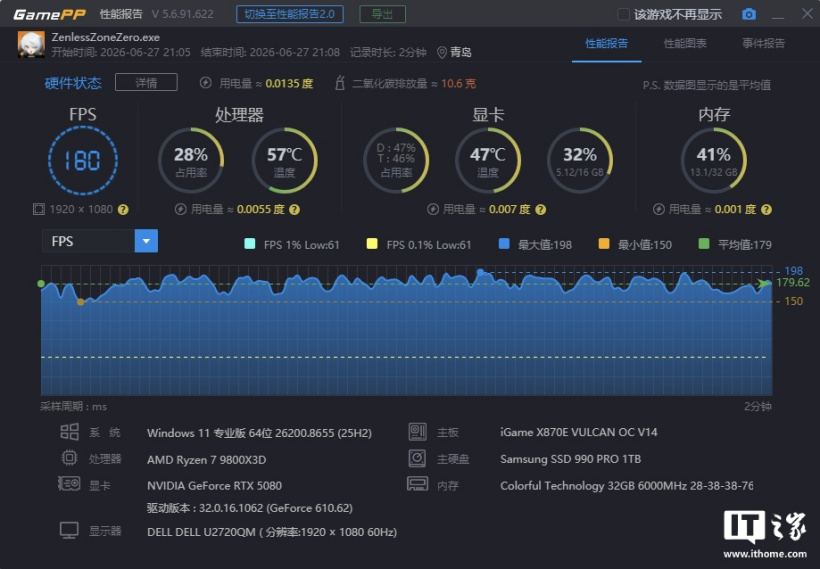
Task: Click the FPS metric combo box field
Action: pos(100,241)
